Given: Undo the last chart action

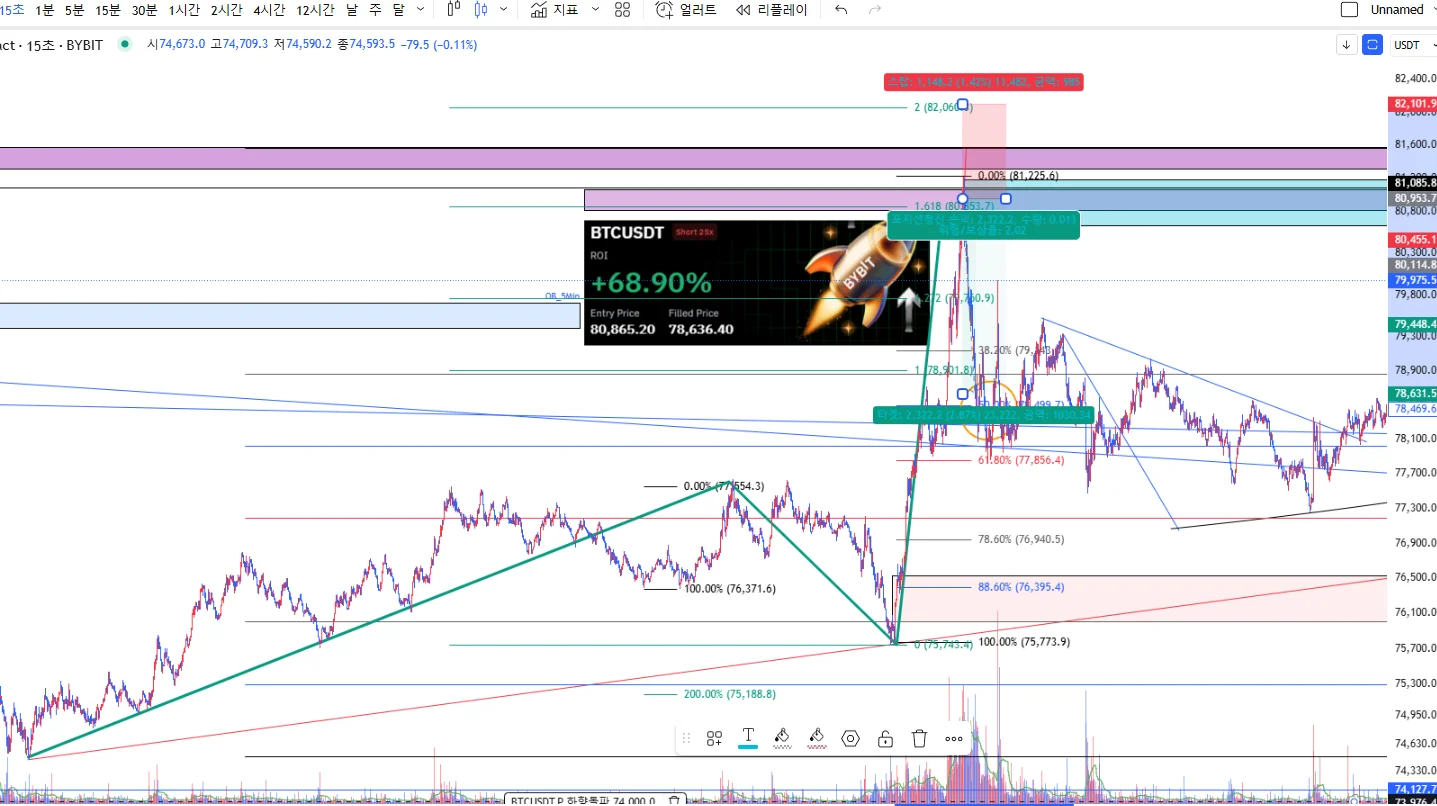Looking at the screenshot, I should (841, 10).
